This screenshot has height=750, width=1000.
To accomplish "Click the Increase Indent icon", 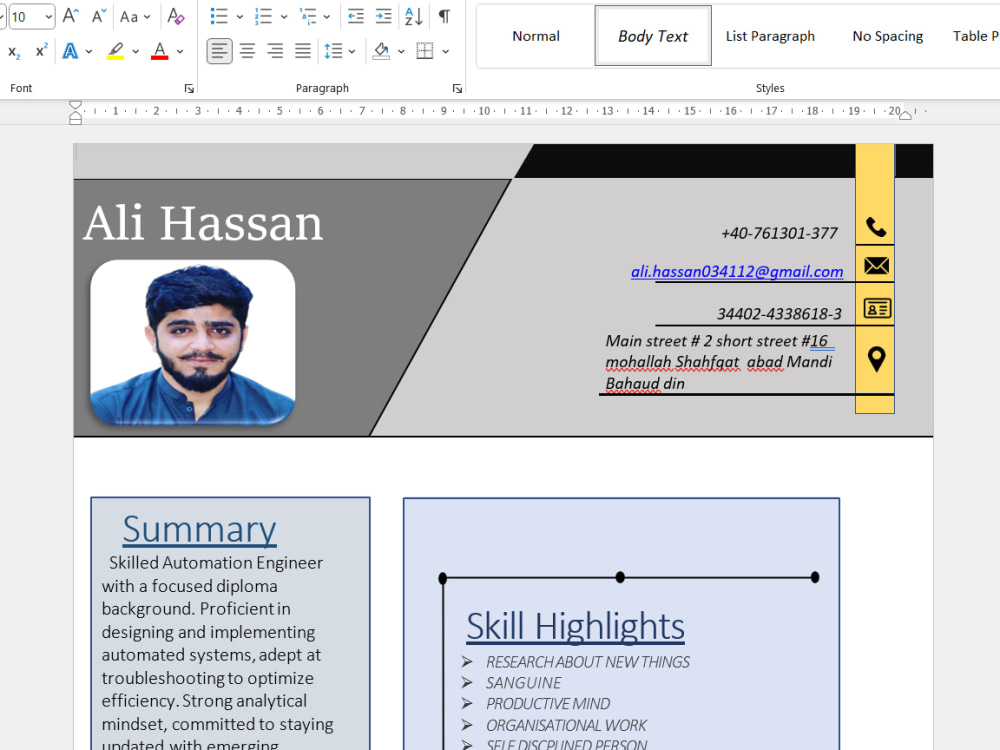I will point(383,16).
